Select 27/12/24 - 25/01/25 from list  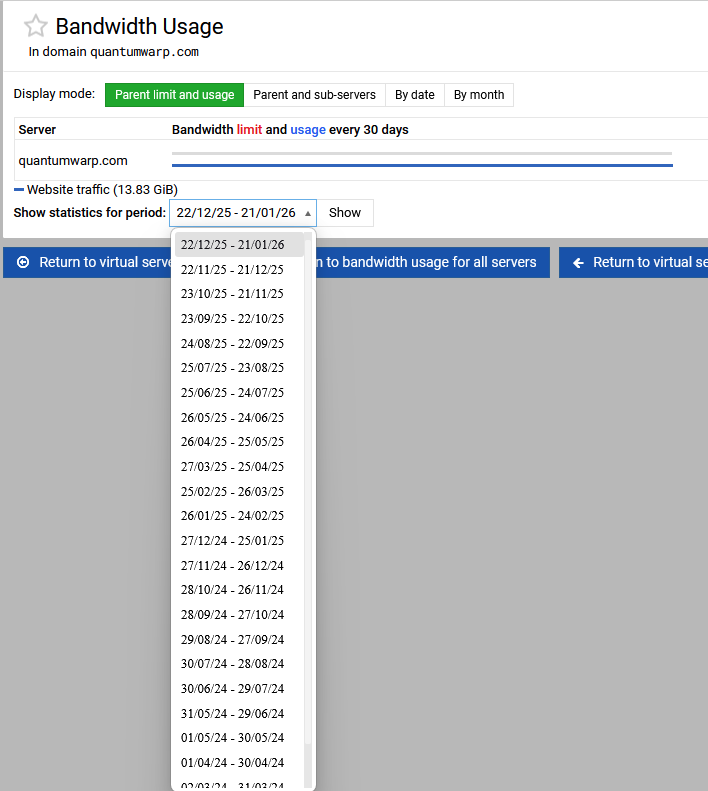click(232, 541)
